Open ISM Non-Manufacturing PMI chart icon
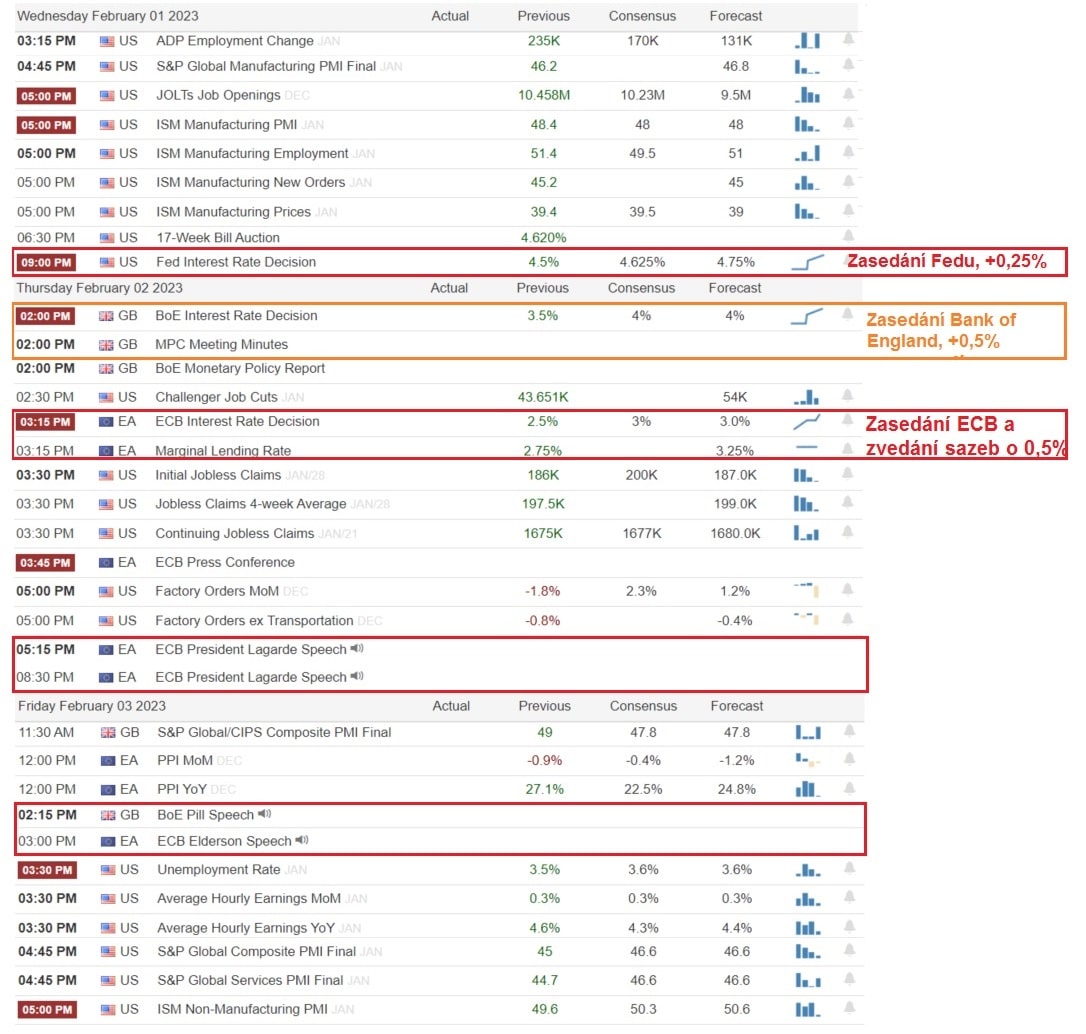Viewport: 1086px width, 1034px height. tap(808, 1009)
